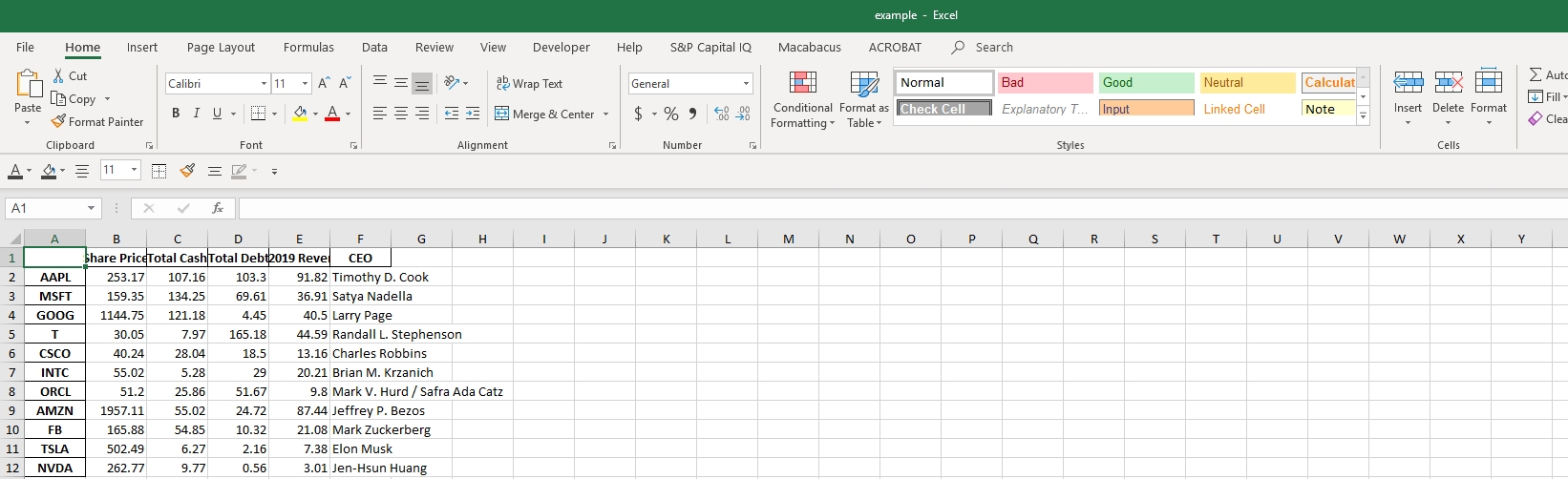Viewport: 1568px width, 479px height.
Task: Select cell F2 containing Timothy D. Cook
Action: pos(360,278)
